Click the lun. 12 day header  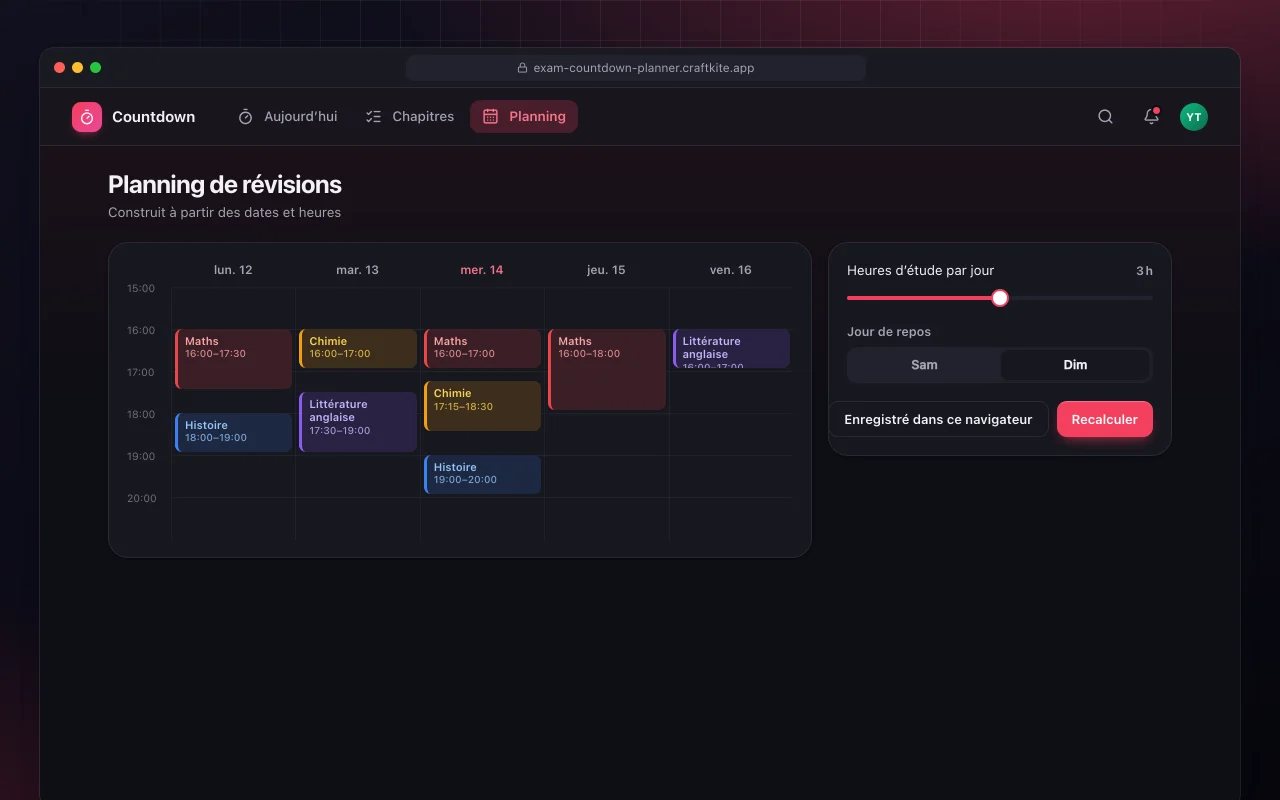click(x=233, y=270)
